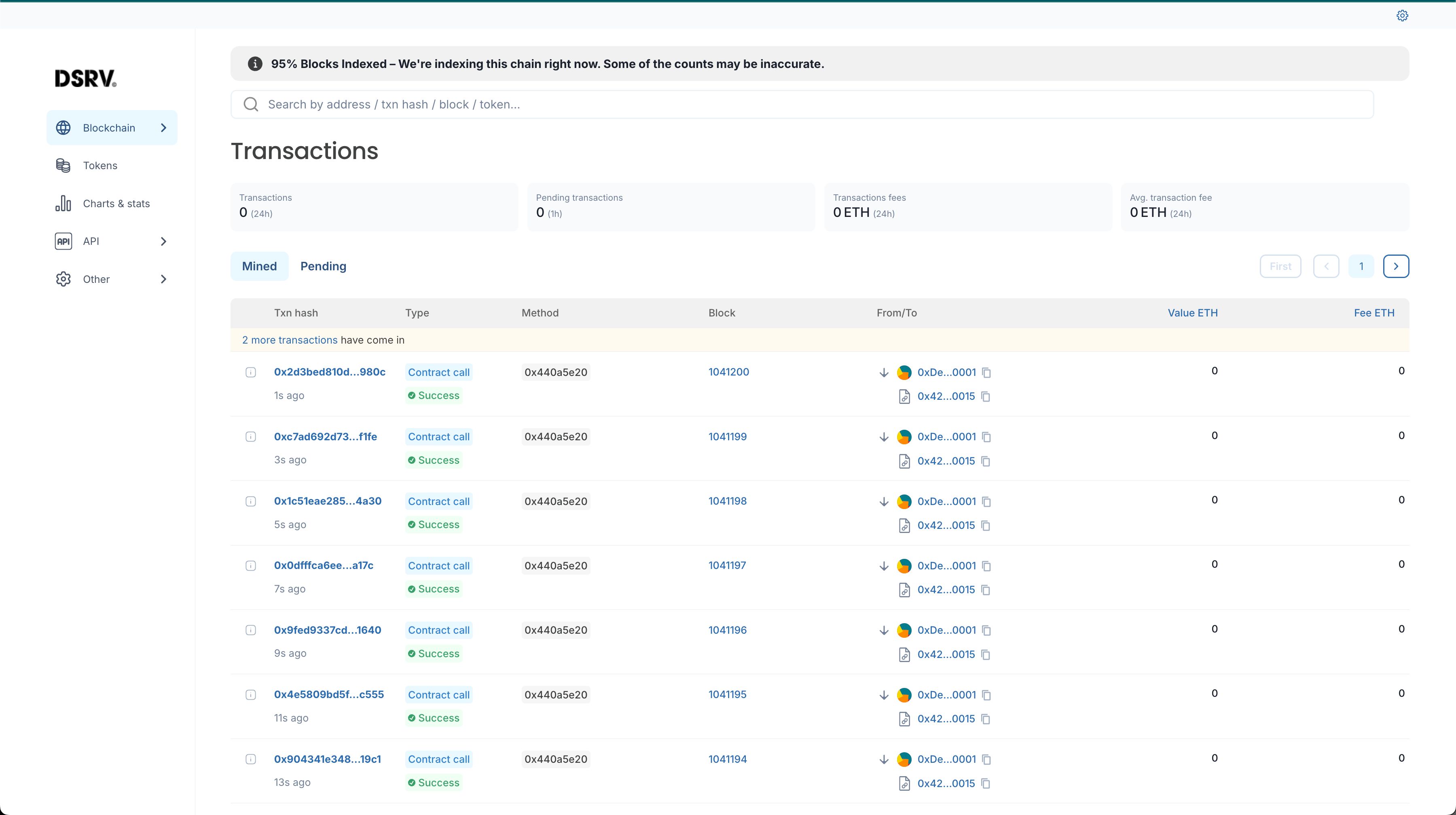The image size is (1456, 815).
Task: Copy 0xDe...0001 address in block 1041200 row
Action: pyautogui.click(x=986, y=372)
